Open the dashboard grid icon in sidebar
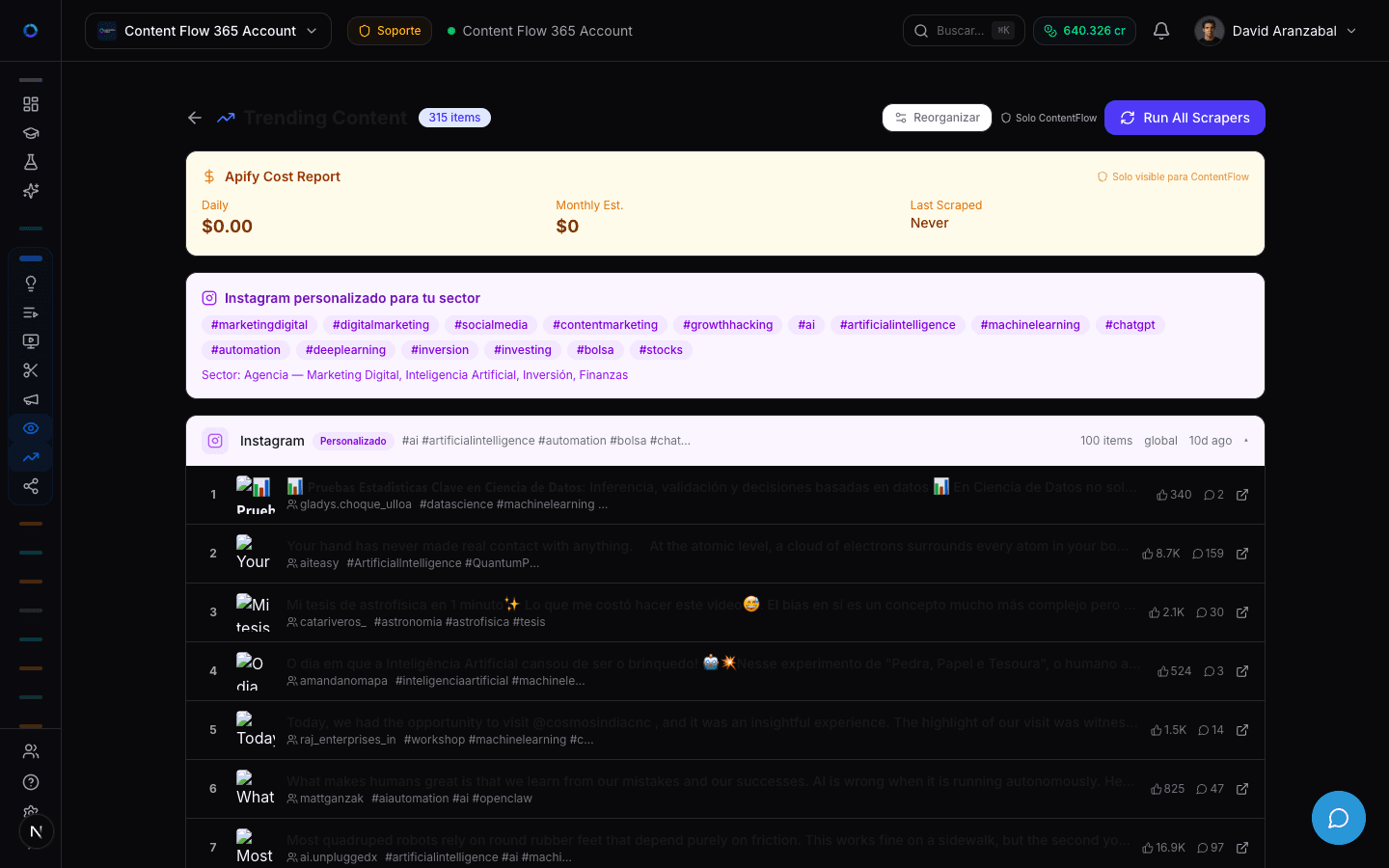 click(x=31, y=104)
